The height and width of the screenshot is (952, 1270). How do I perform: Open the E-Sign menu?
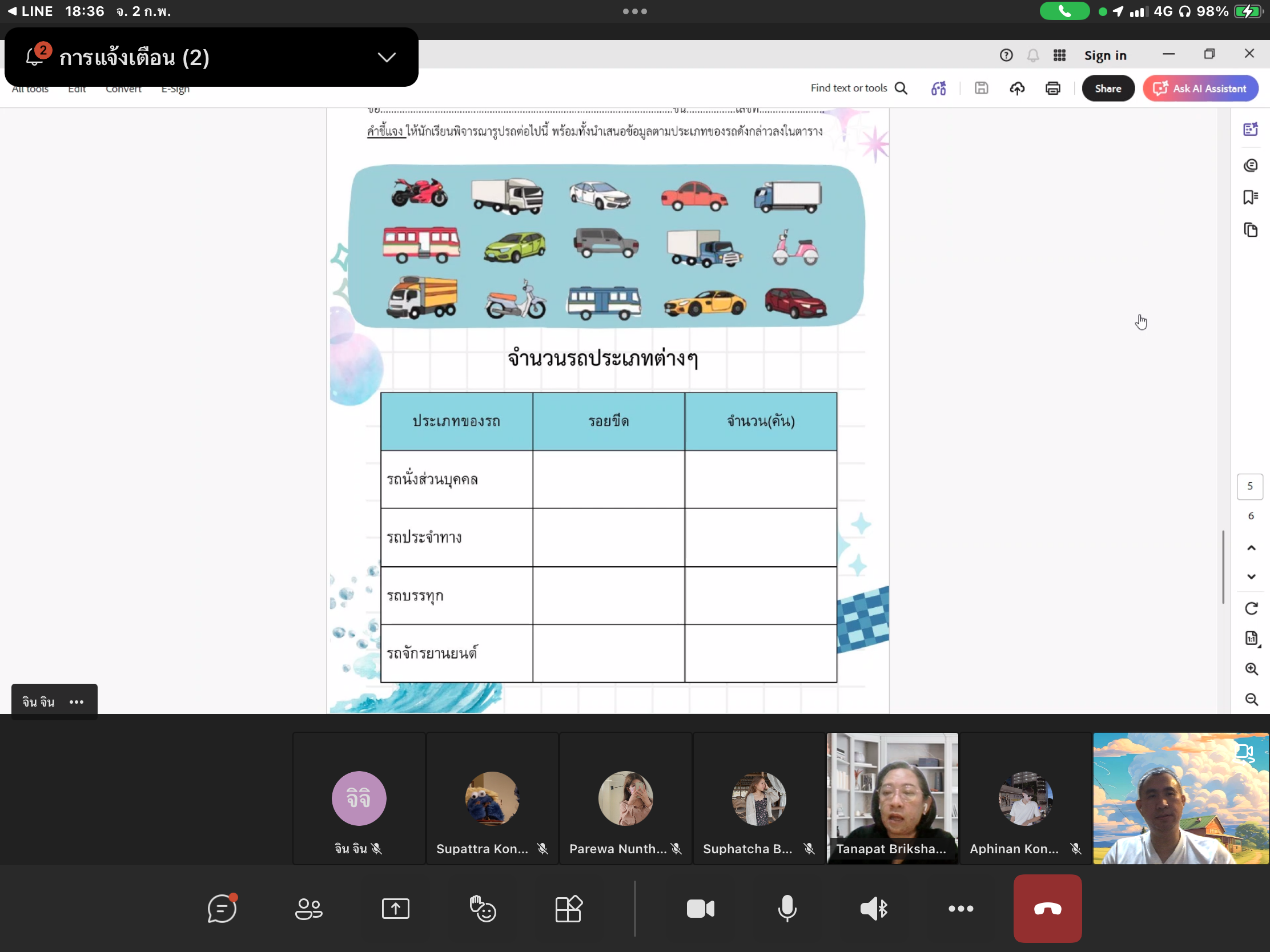coord(175,89)
